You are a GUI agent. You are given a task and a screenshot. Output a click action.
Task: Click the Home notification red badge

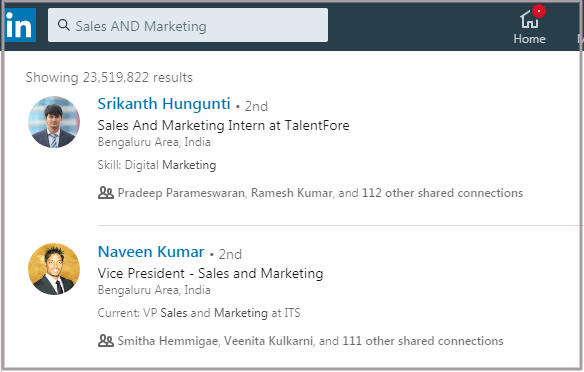coord(539,11)
